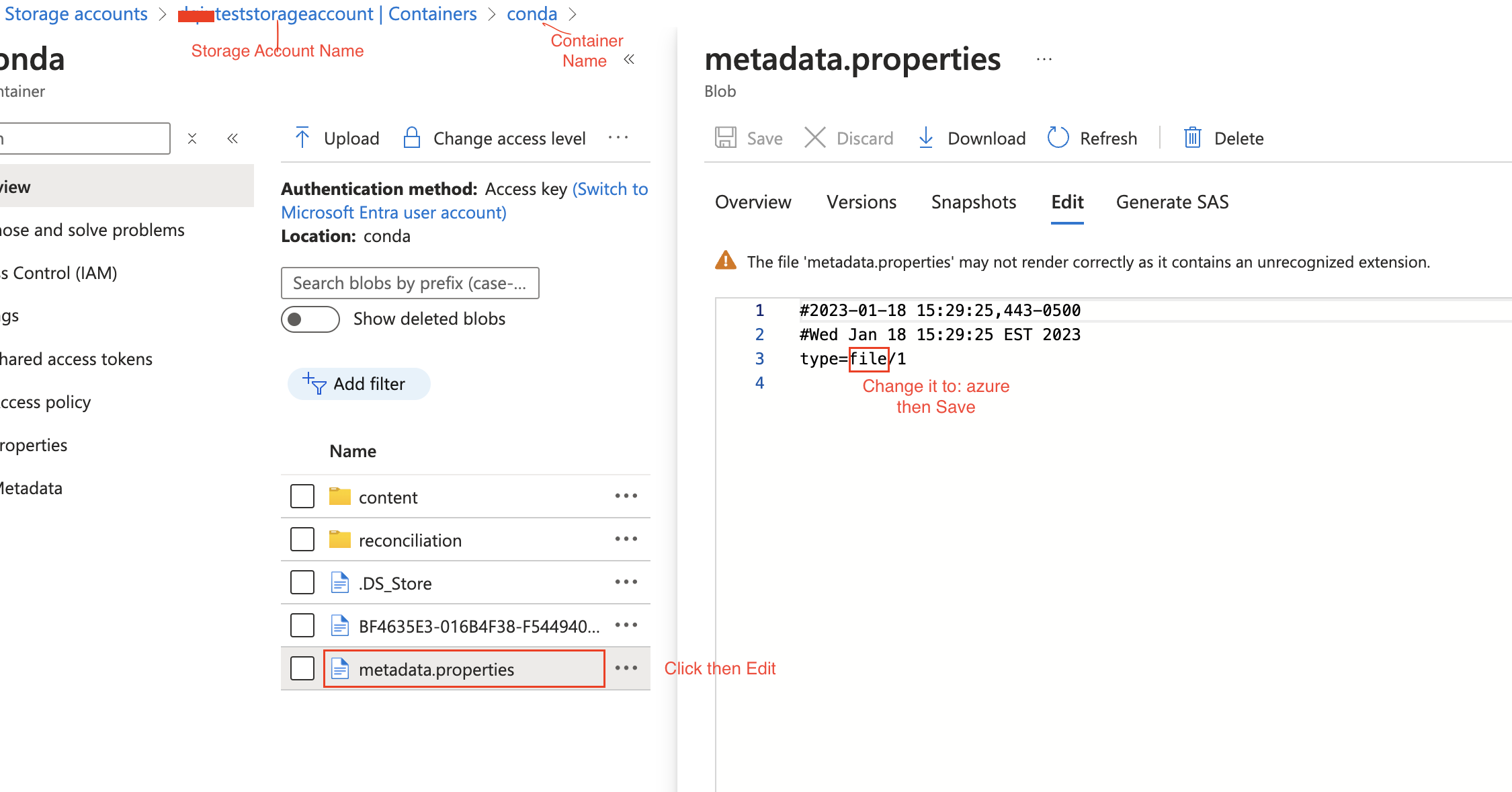Click the Discard icon to cancel edits

[817, 138]
